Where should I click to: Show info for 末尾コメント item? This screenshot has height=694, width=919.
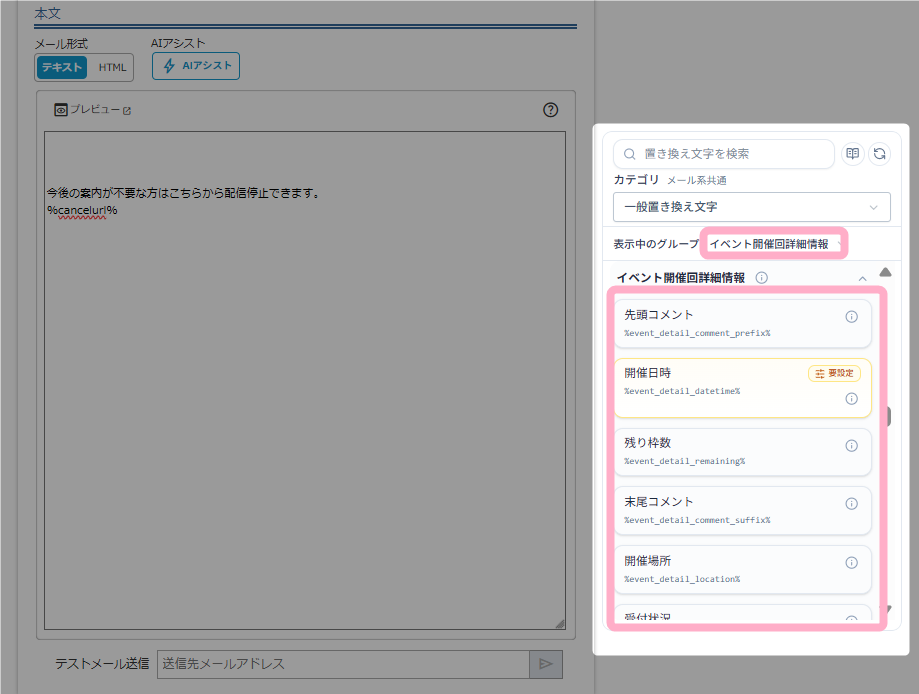point(852,504)
